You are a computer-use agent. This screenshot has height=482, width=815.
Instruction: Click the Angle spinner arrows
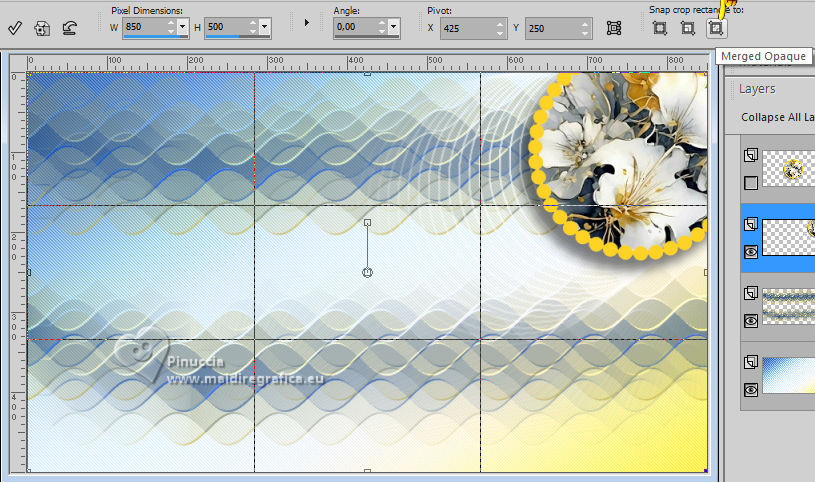(382, 27)
